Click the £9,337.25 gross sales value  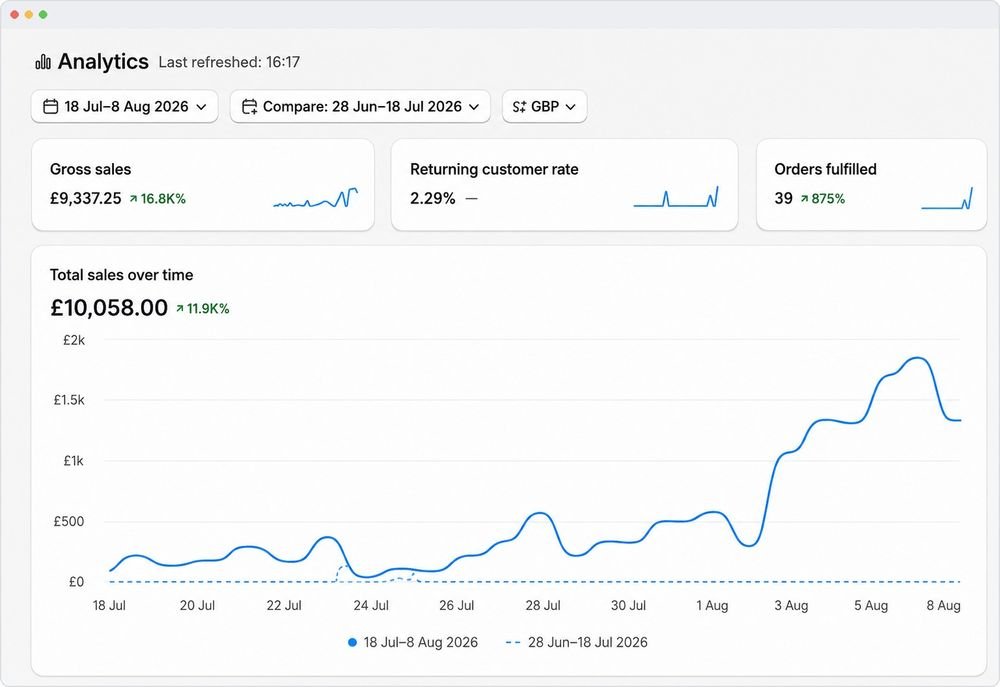pyautogui.click(x=85, y=198)
